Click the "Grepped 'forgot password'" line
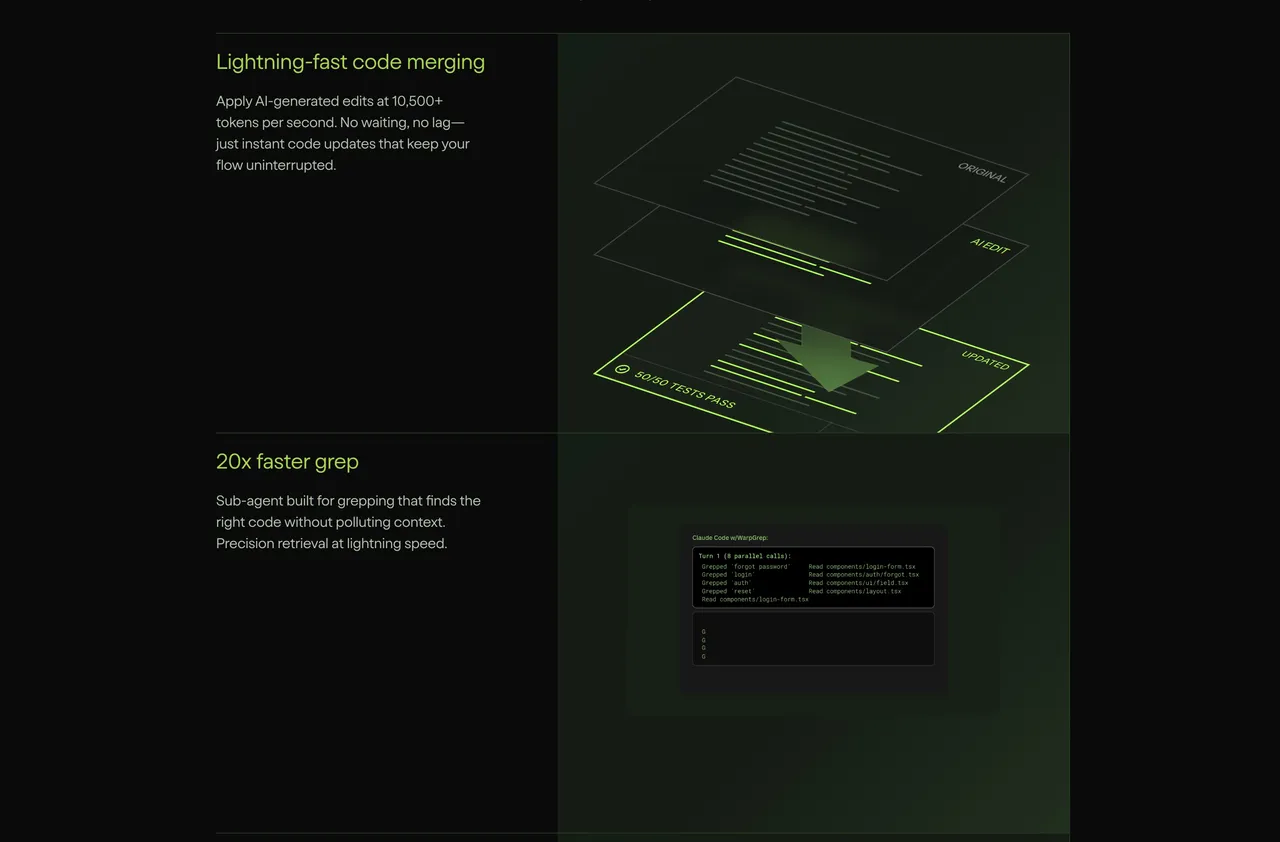Image resolution: width=1280 pixels, height=842 pixels. 746,567
